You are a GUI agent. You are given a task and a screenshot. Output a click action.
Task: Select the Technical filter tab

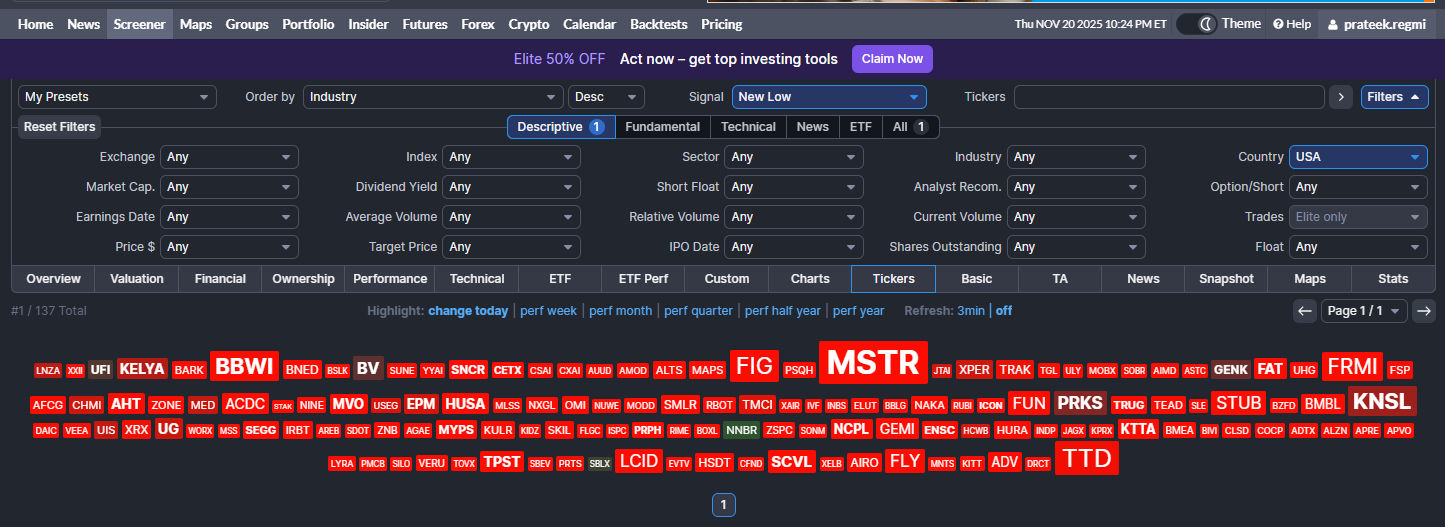coord(748,127)
